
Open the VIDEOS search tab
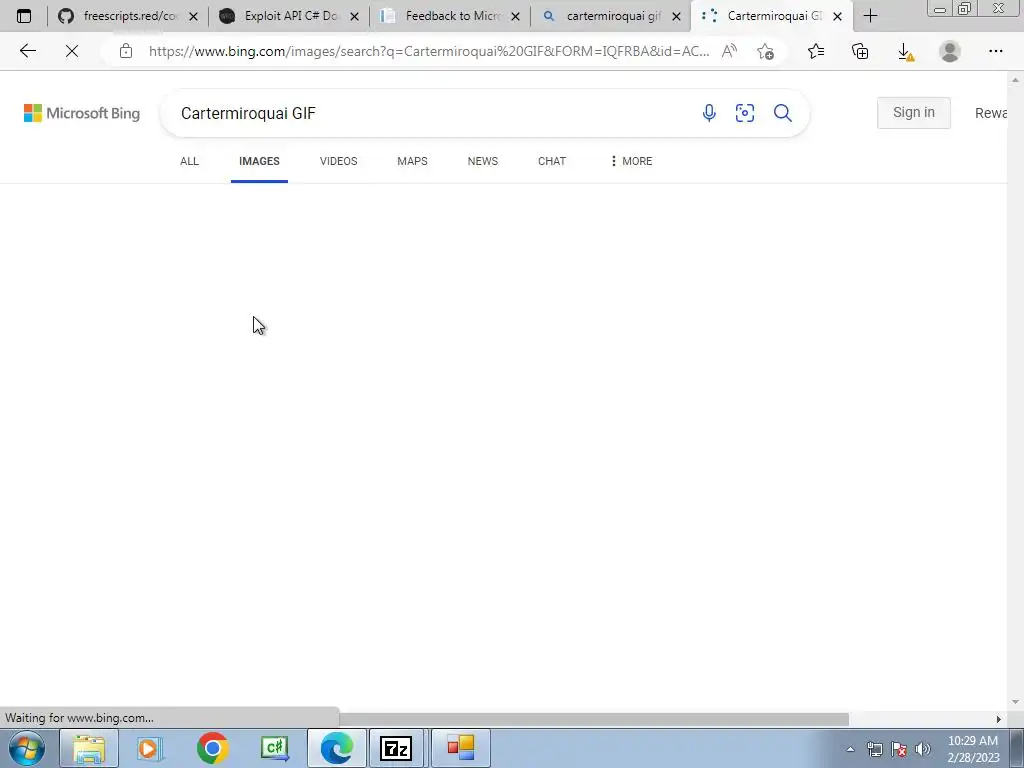click(338, 161)
